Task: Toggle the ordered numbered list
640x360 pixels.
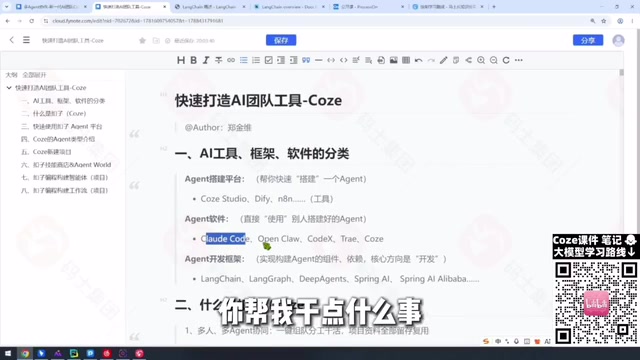Action: (x=256, y=60)
